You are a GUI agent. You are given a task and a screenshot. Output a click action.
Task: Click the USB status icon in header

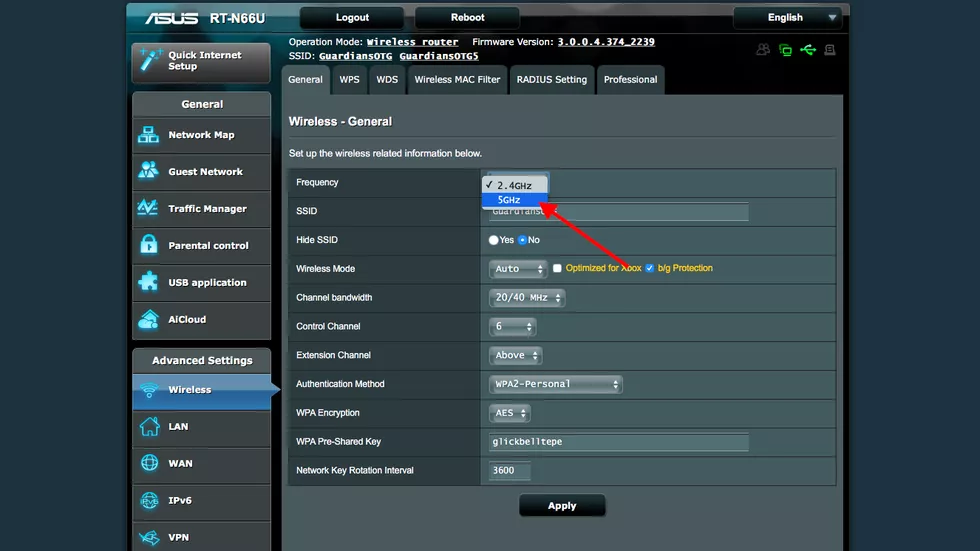click(x=808, y=50)
